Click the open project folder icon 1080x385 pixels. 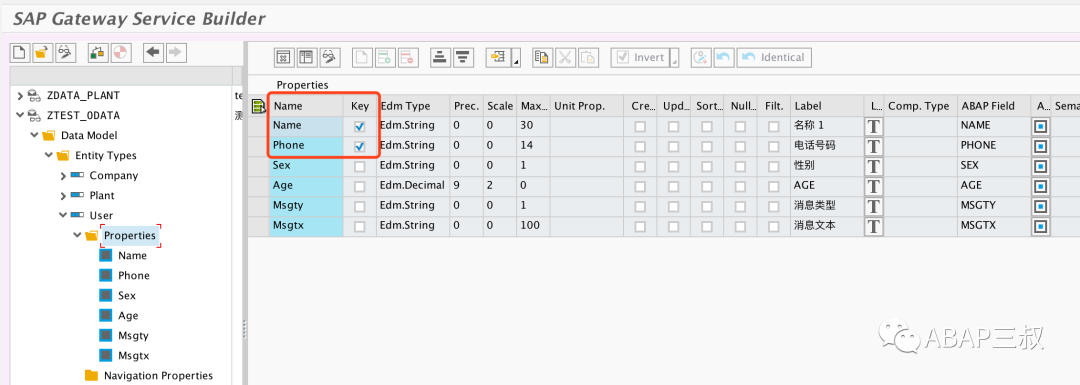click(x=43, y=52)
